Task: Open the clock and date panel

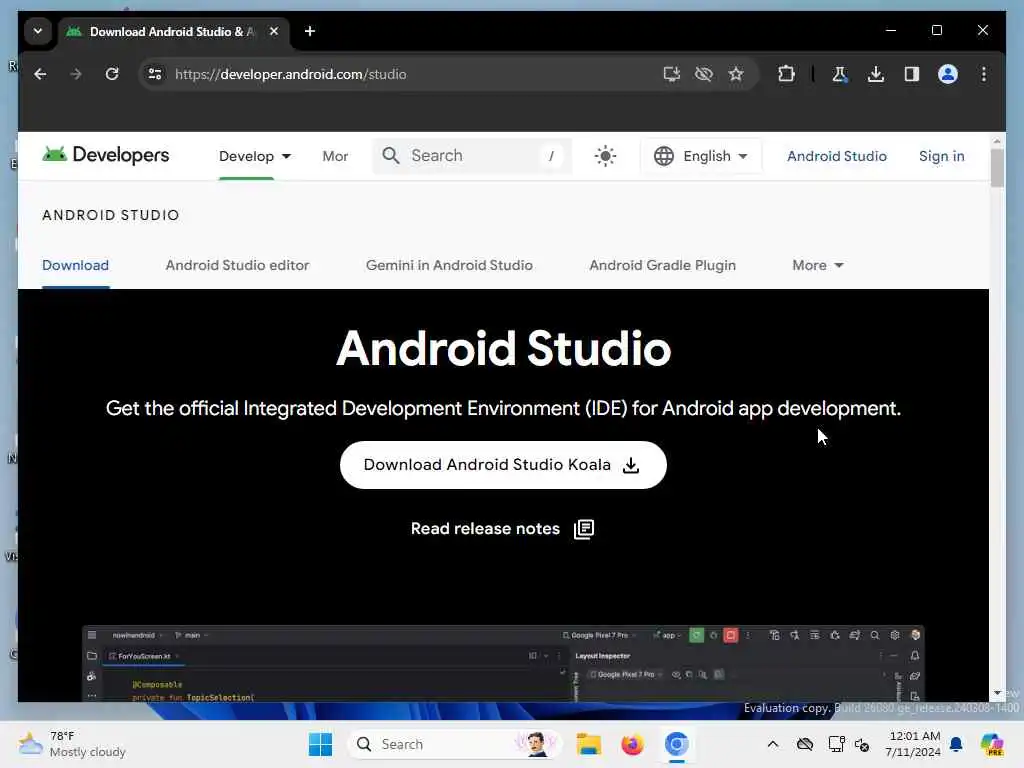Action: (x=912, y=744)
